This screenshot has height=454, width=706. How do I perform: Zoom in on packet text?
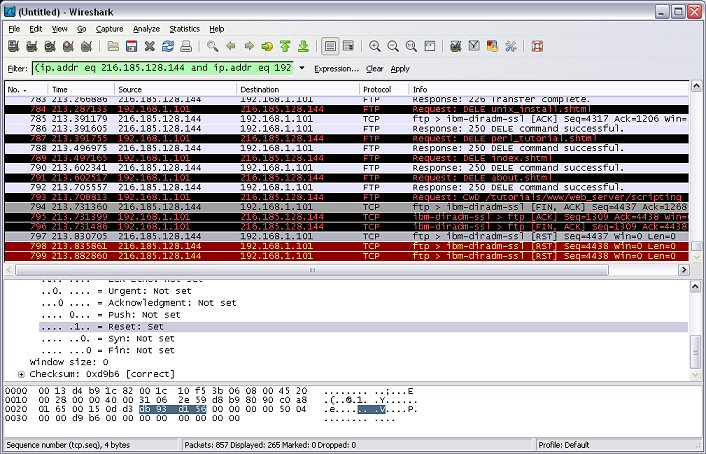point(375,46)
